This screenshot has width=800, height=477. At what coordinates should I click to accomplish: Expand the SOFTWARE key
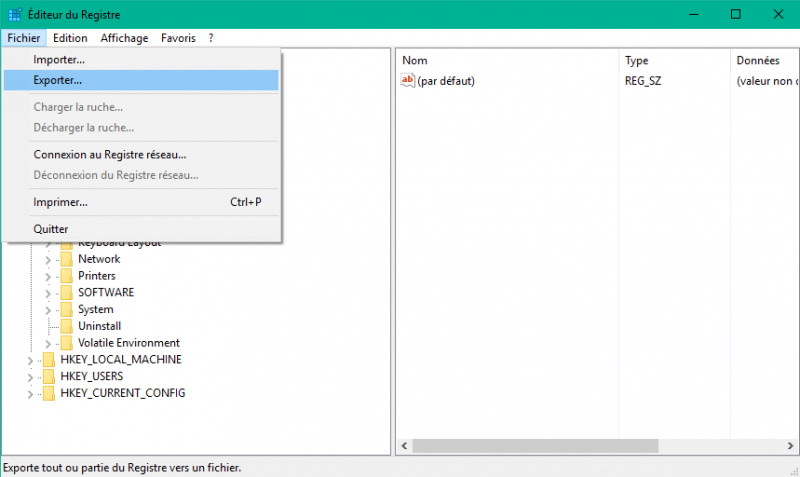47,293
